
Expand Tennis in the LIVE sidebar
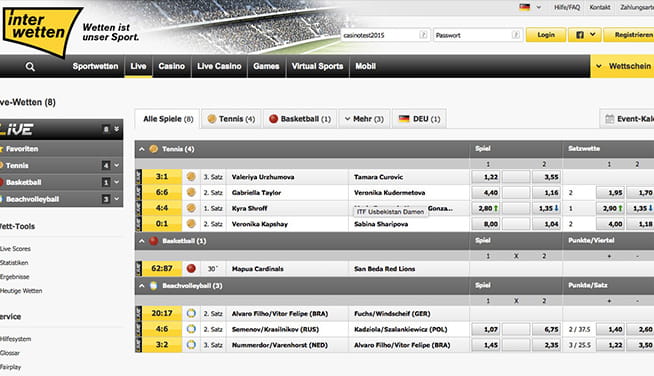[117, 166]
